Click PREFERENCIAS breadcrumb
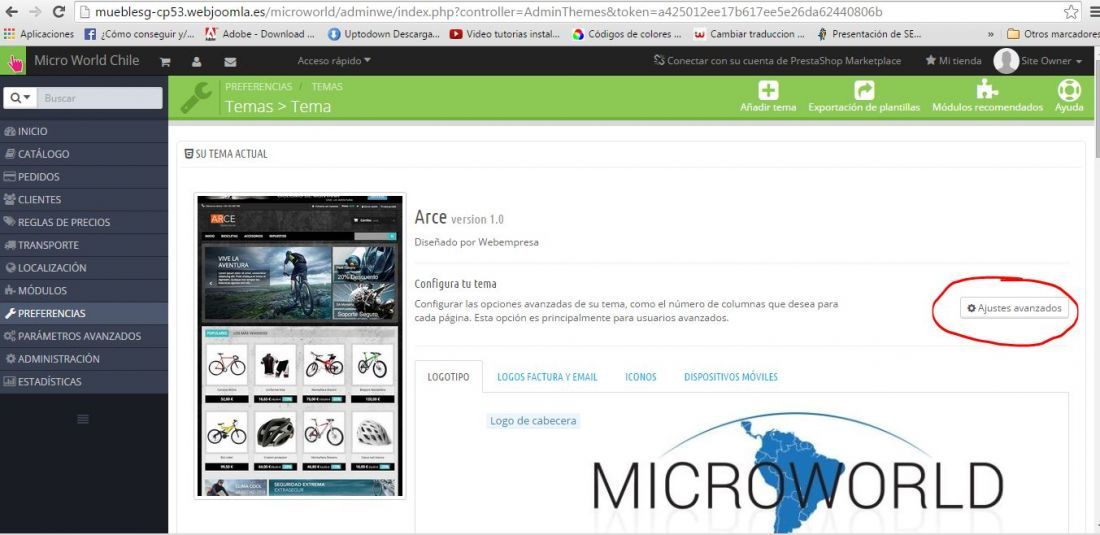The image size is (1100, 535). (258, 87)
